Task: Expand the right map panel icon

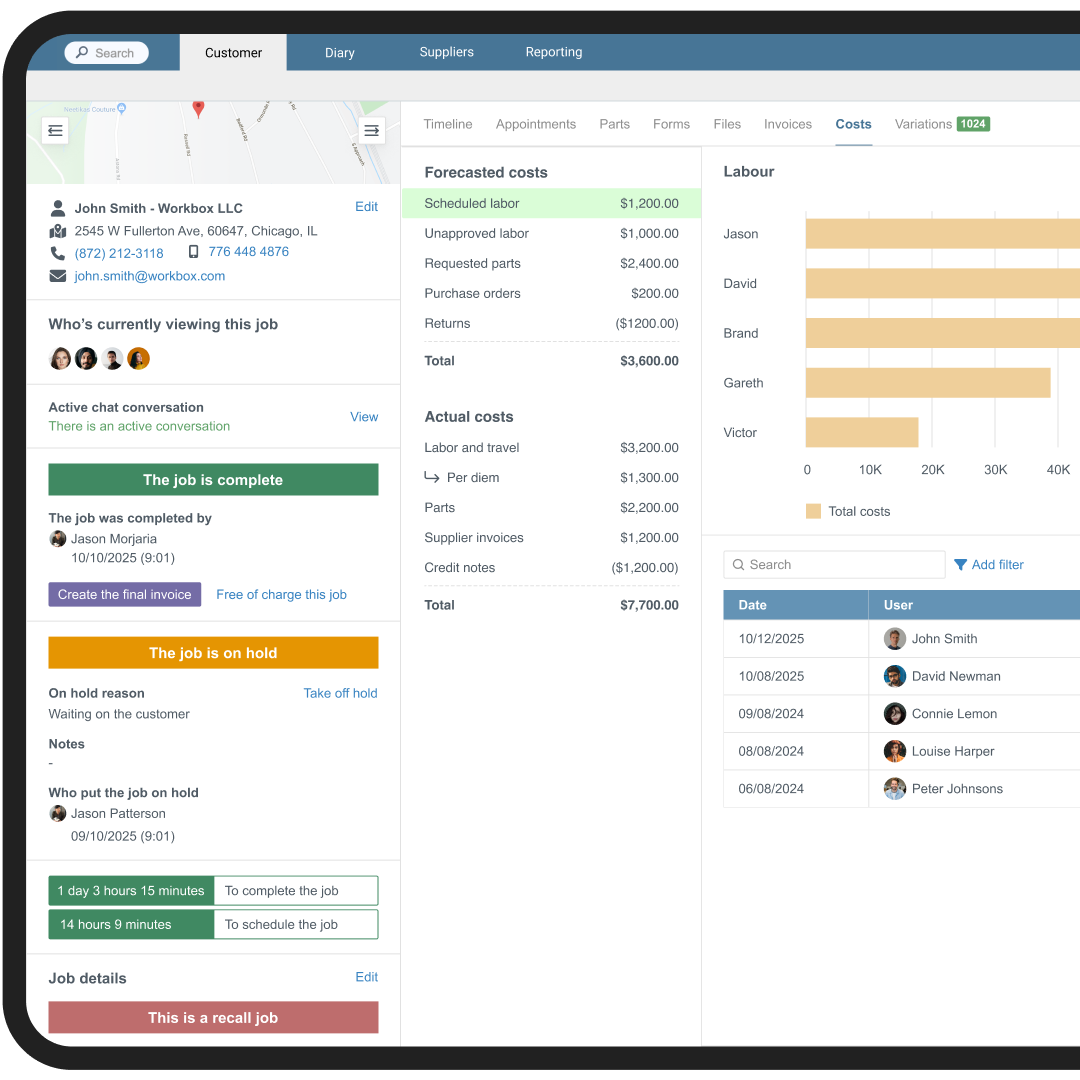Action: [x=372, y=130]
